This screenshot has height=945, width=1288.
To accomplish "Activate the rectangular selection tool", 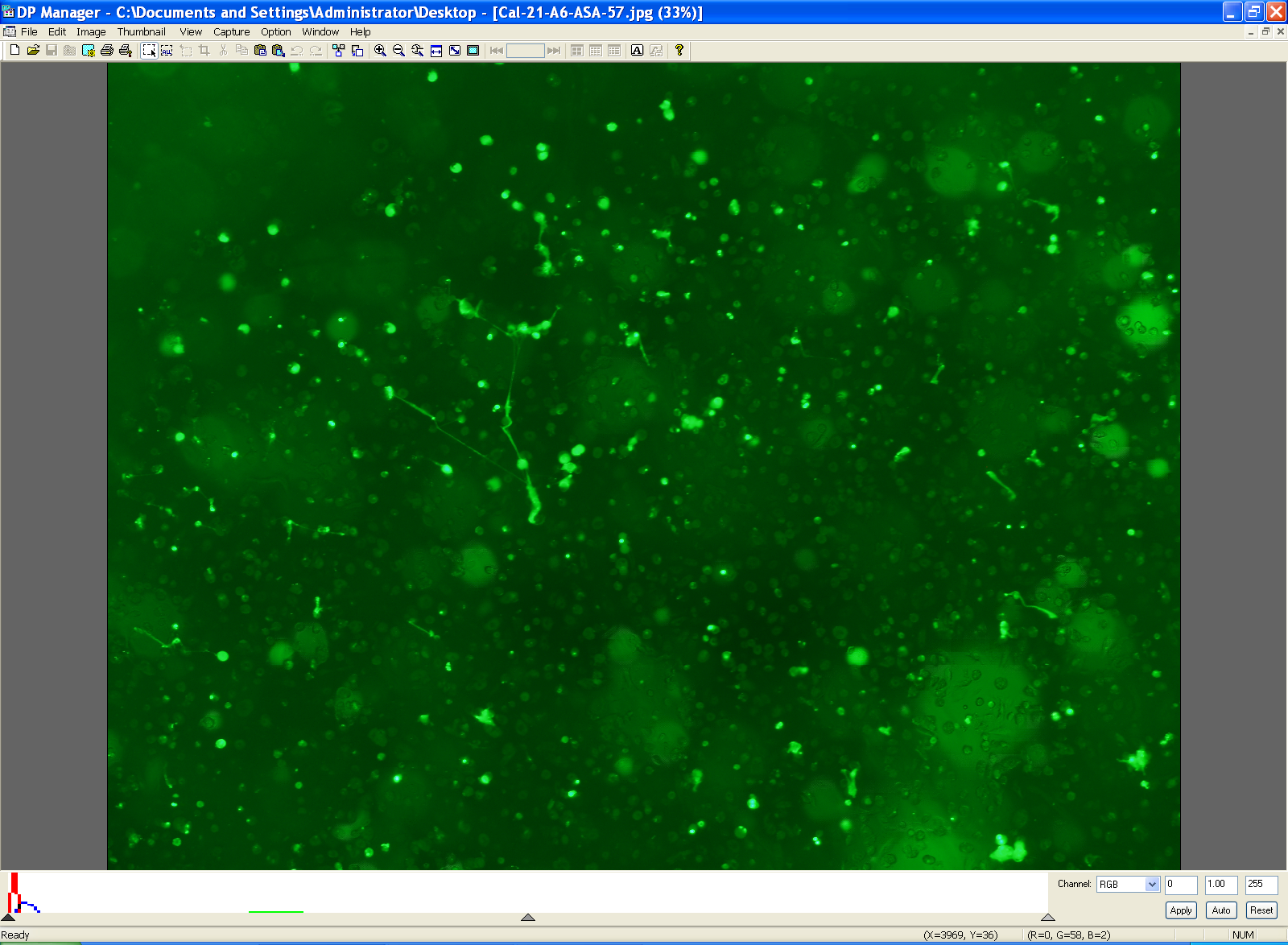I will point(149,50).
